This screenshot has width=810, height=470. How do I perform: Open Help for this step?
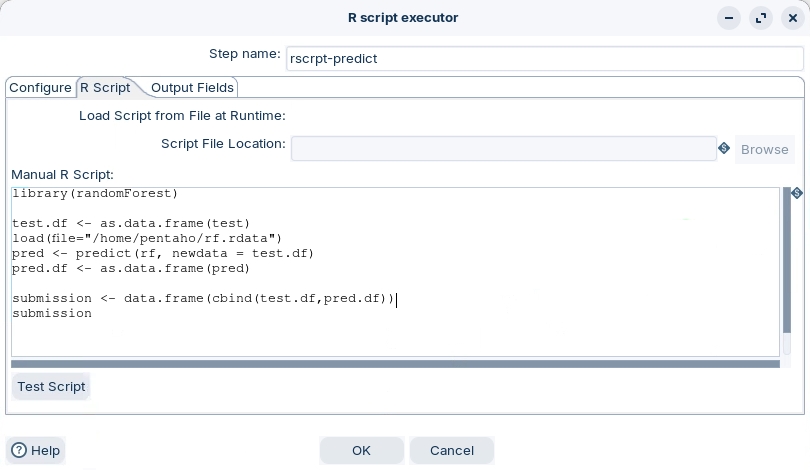36,450
